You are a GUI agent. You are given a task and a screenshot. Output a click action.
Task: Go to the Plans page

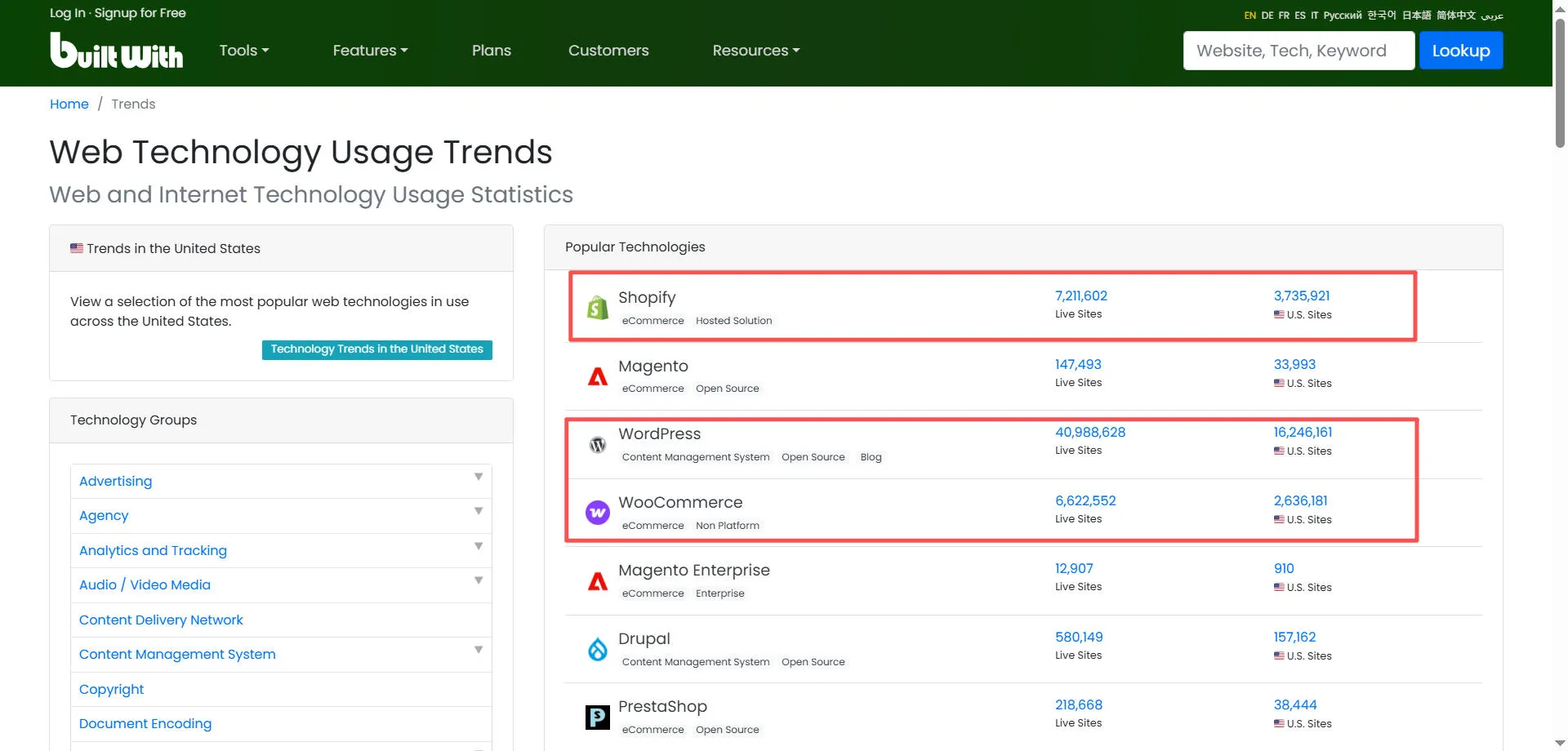point(491,51)
